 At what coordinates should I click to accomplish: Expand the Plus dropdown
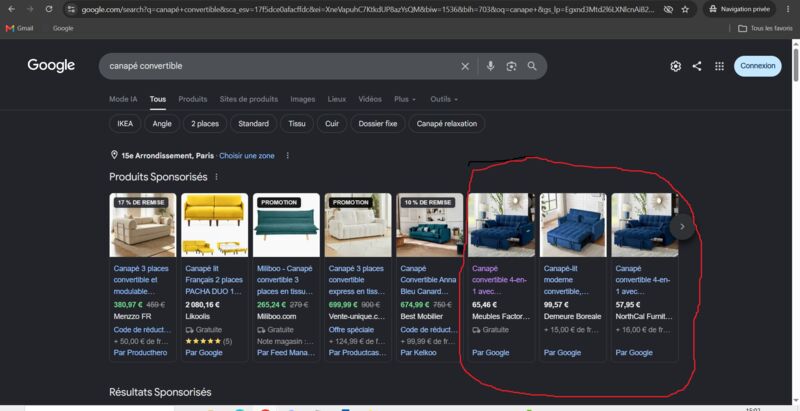point(405,99)
